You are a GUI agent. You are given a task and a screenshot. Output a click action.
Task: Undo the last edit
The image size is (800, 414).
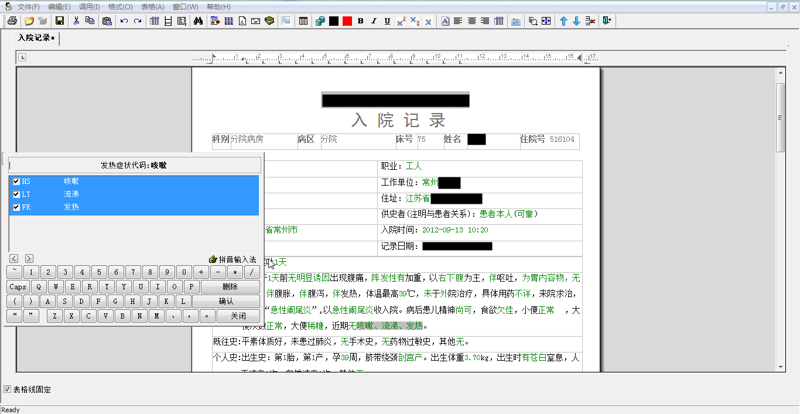pos(123,21)
